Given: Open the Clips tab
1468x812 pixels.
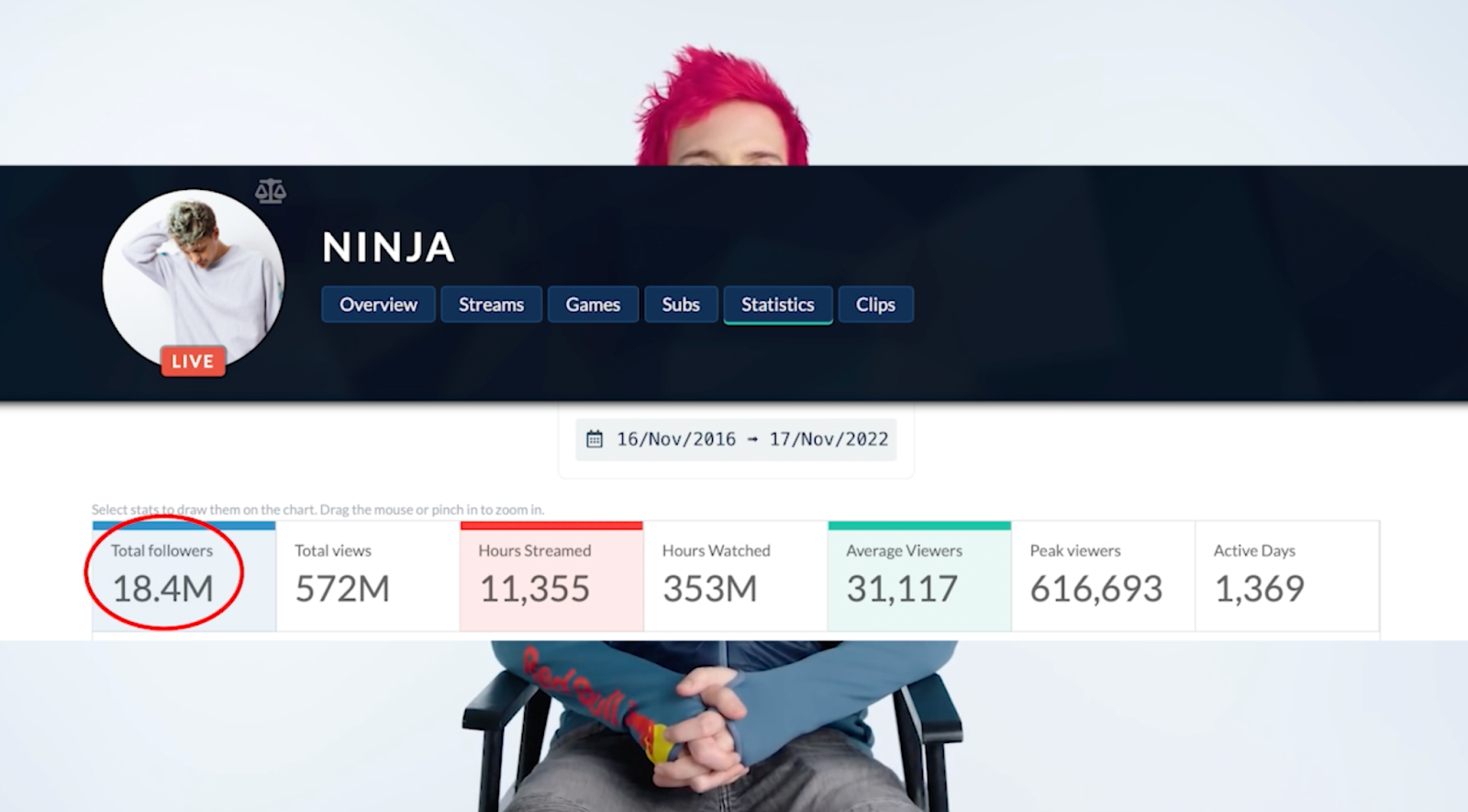Looking at the screenshot, I should (x=875, y=305).
